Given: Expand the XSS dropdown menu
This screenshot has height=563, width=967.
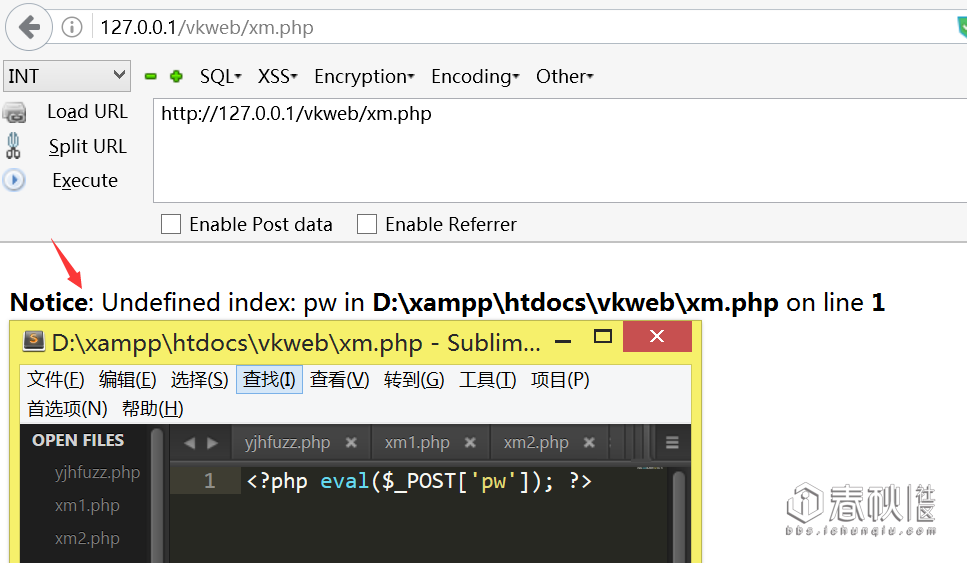Looking at the screenshot, I should pyautogui.click(x=278, y=76).
